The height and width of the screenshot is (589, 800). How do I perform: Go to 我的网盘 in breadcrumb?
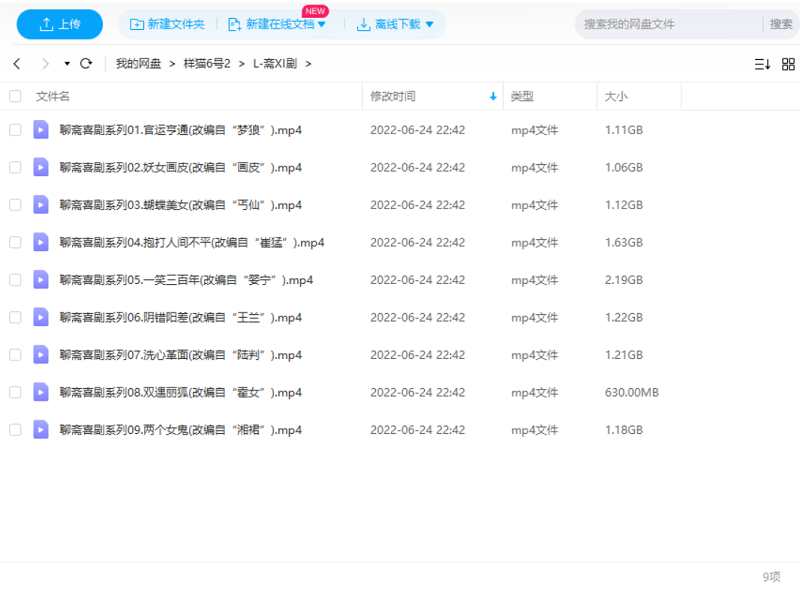pyautogui.click(x=139, y=64)
